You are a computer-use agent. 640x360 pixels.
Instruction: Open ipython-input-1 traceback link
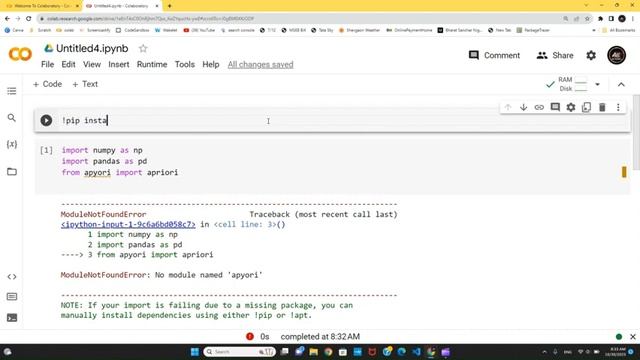pos(128,224)
